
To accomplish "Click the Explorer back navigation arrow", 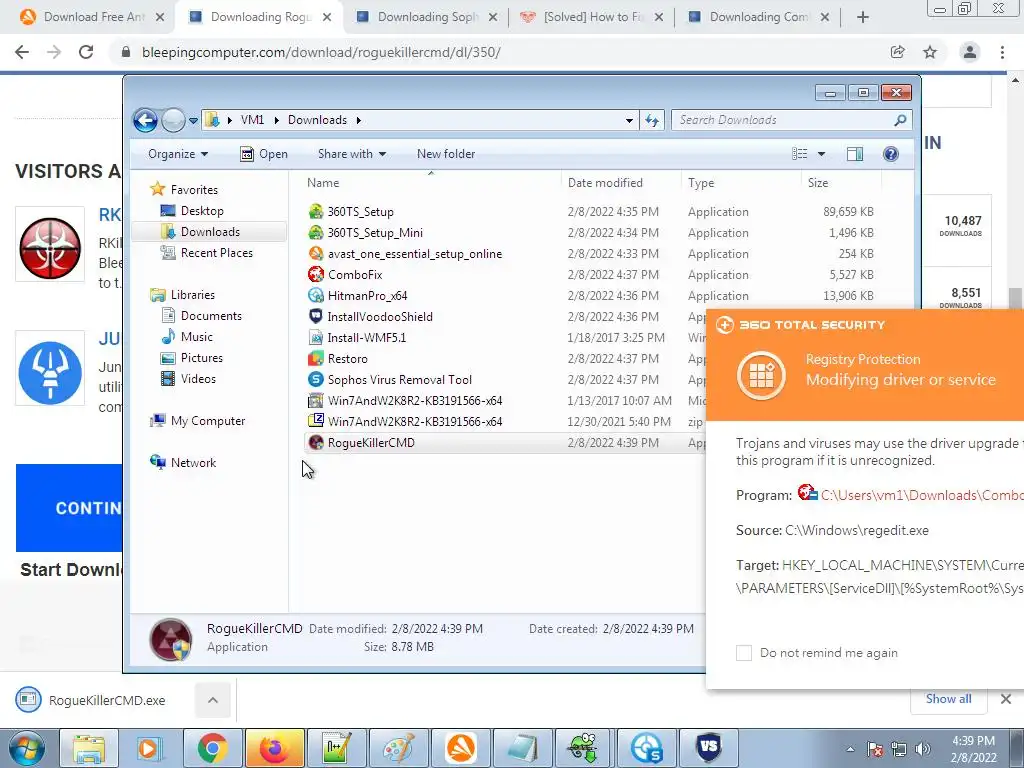I will [145, 120].
